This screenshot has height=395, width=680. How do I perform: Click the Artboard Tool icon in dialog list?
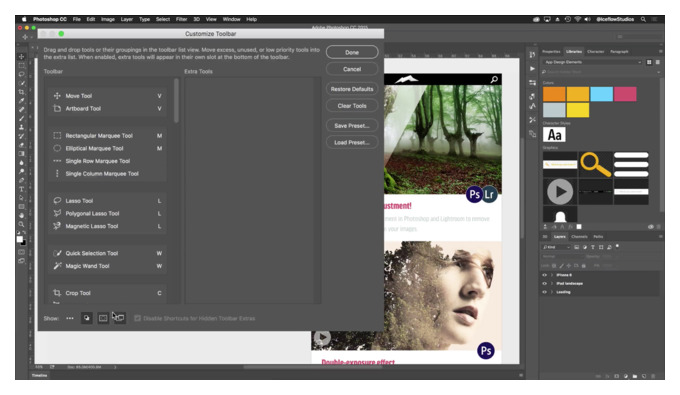coord(57,108)
